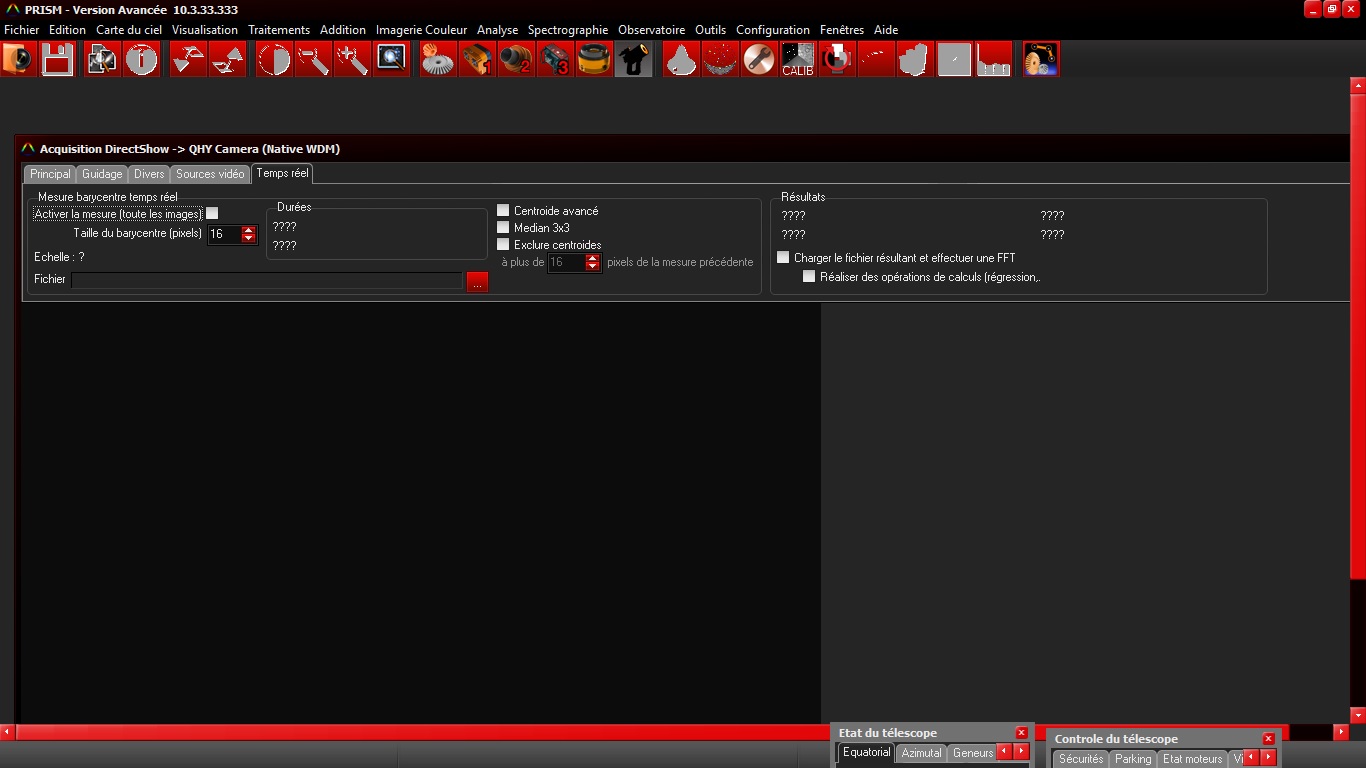
Task: Open the Spectrographie menu
Action: (567, 30)
